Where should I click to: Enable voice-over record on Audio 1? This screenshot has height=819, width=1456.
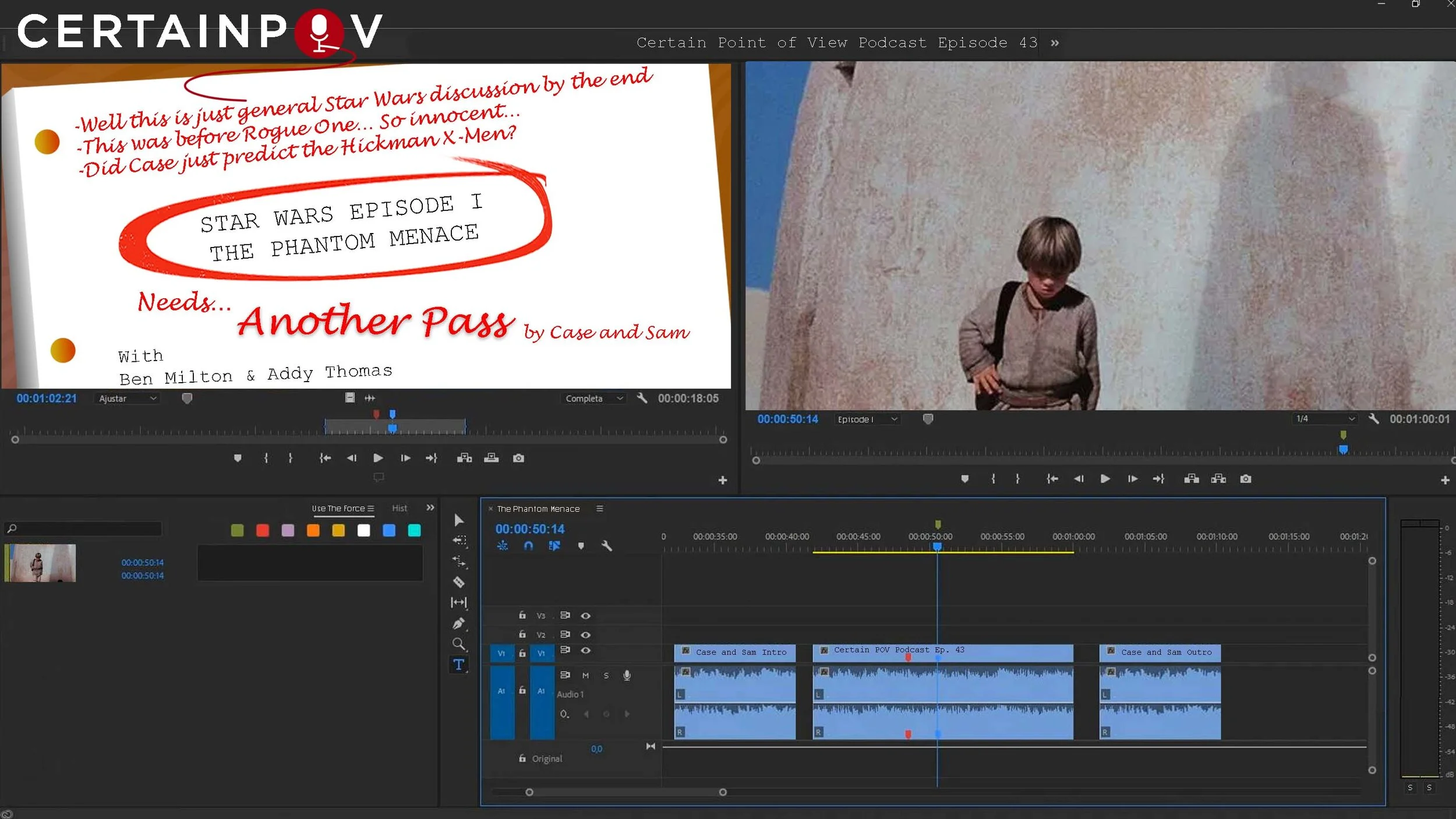(627, 675)
